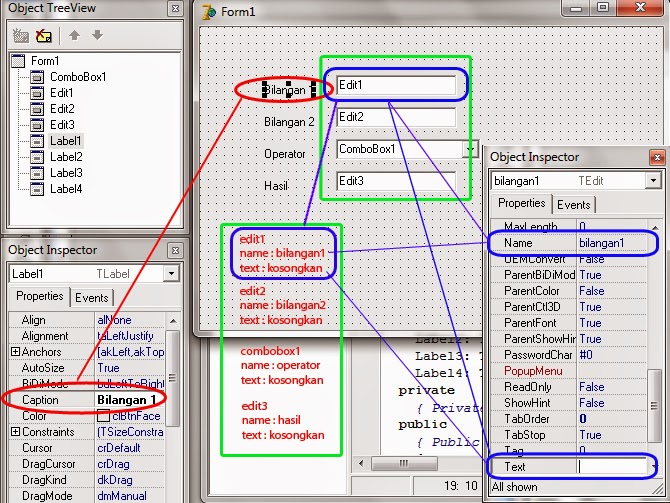Screen dimensions: 670x503
Task: Close the Object TreeView panel
Action: tap(175, 8)
